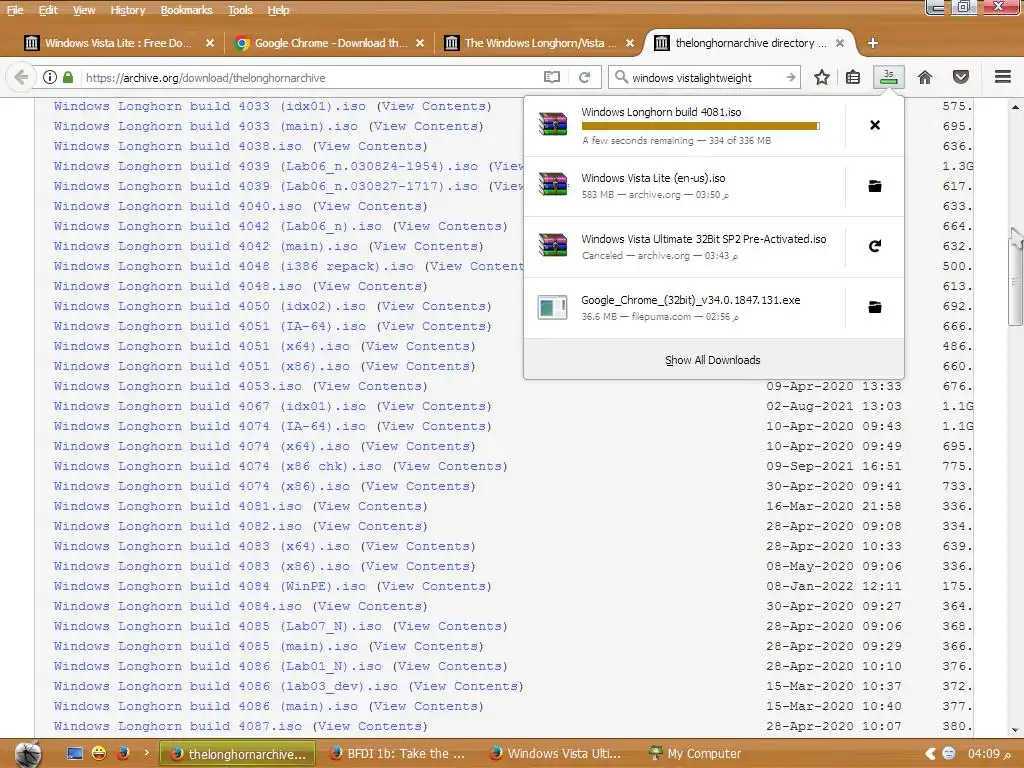This screenshot has width=1024, height=768.
Task: Download Windows Longhorn build 4053.iso
Action: (178, 386)
